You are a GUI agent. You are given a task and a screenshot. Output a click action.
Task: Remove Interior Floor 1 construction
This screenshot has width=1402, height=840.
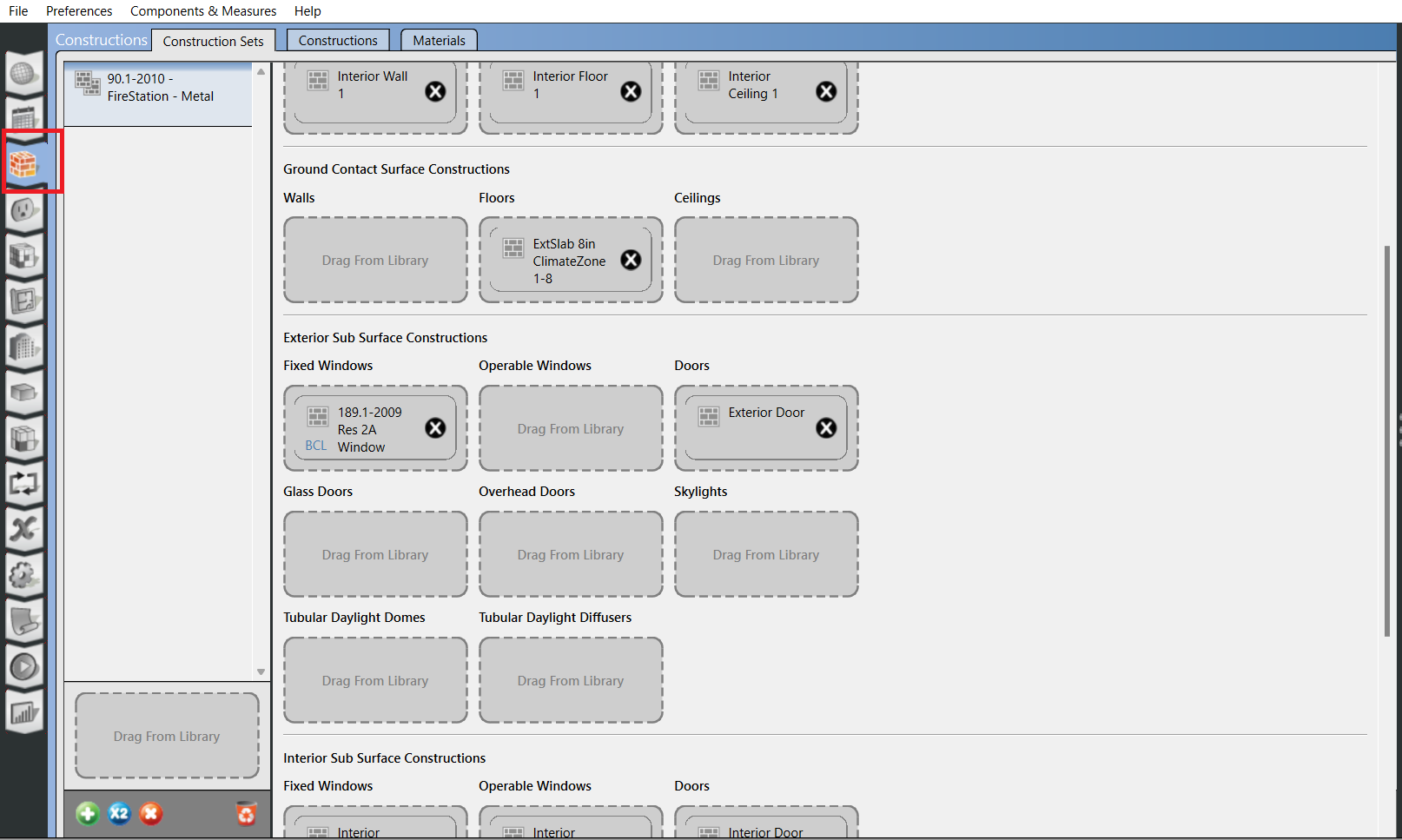click(631, 91)
